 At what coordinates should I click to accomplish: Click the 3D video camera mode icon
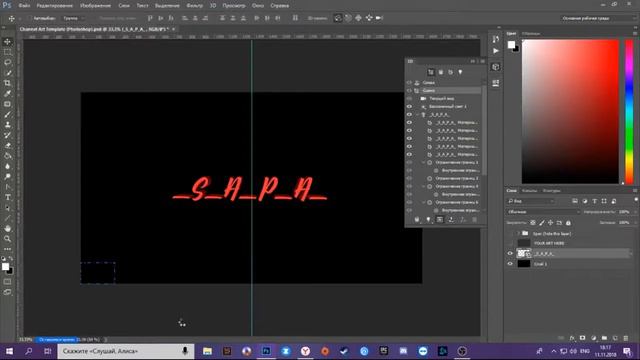pyautogui.click(x=379, y=18)
